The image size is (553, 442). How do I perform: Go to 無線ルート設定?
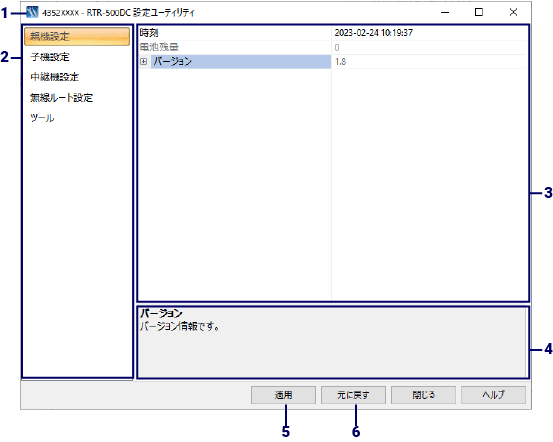61,97
